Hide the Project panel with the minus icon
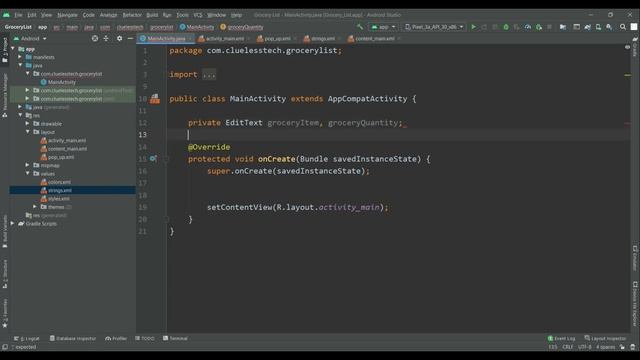The image size is (640, 360). pos(130,38)
